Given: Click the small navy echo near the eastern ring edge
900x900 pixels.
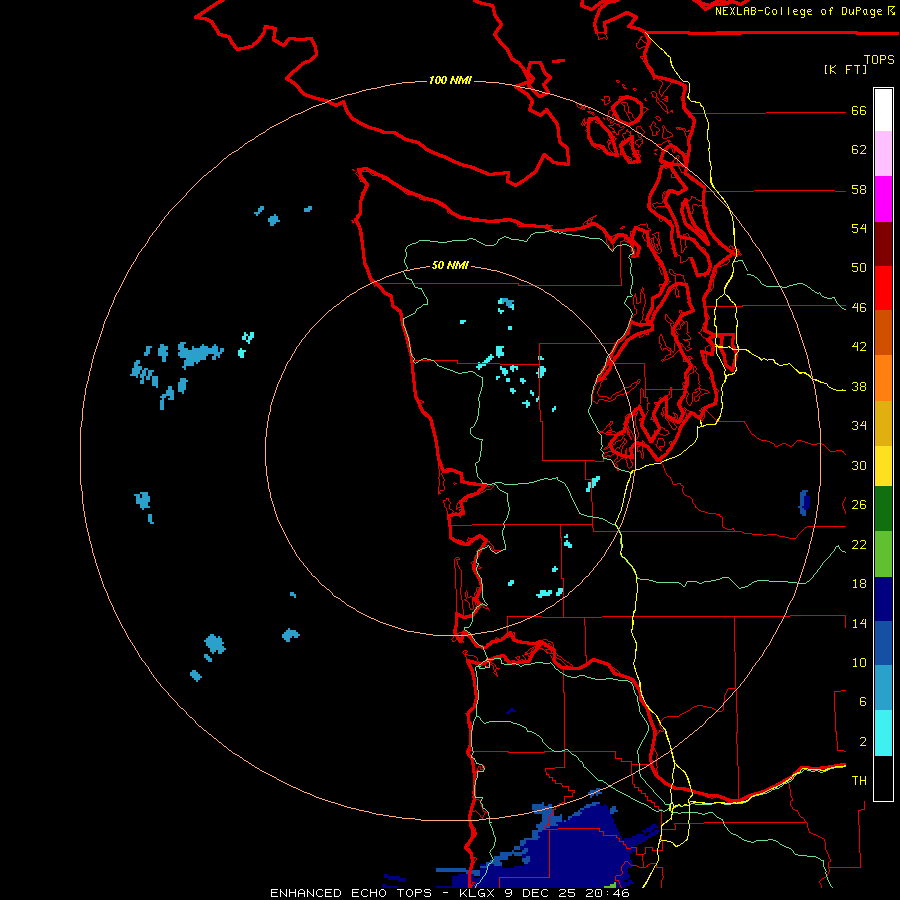Looking at the screenshot, I should [x=804, y=503].
